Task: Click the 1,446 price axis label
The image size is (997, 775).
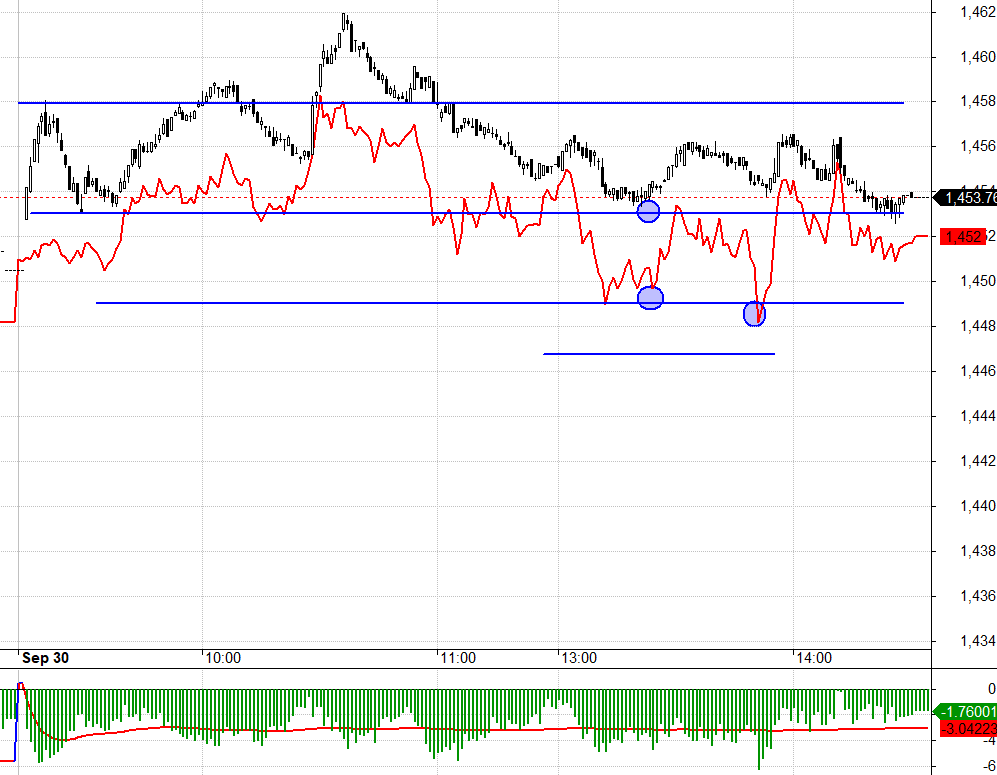Action: click(x=978, y=371)
